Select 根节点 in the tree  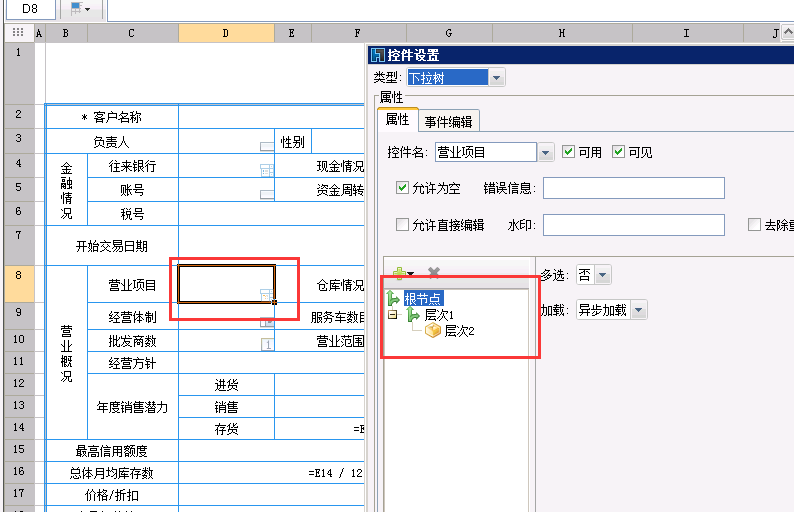click(423, 298)
